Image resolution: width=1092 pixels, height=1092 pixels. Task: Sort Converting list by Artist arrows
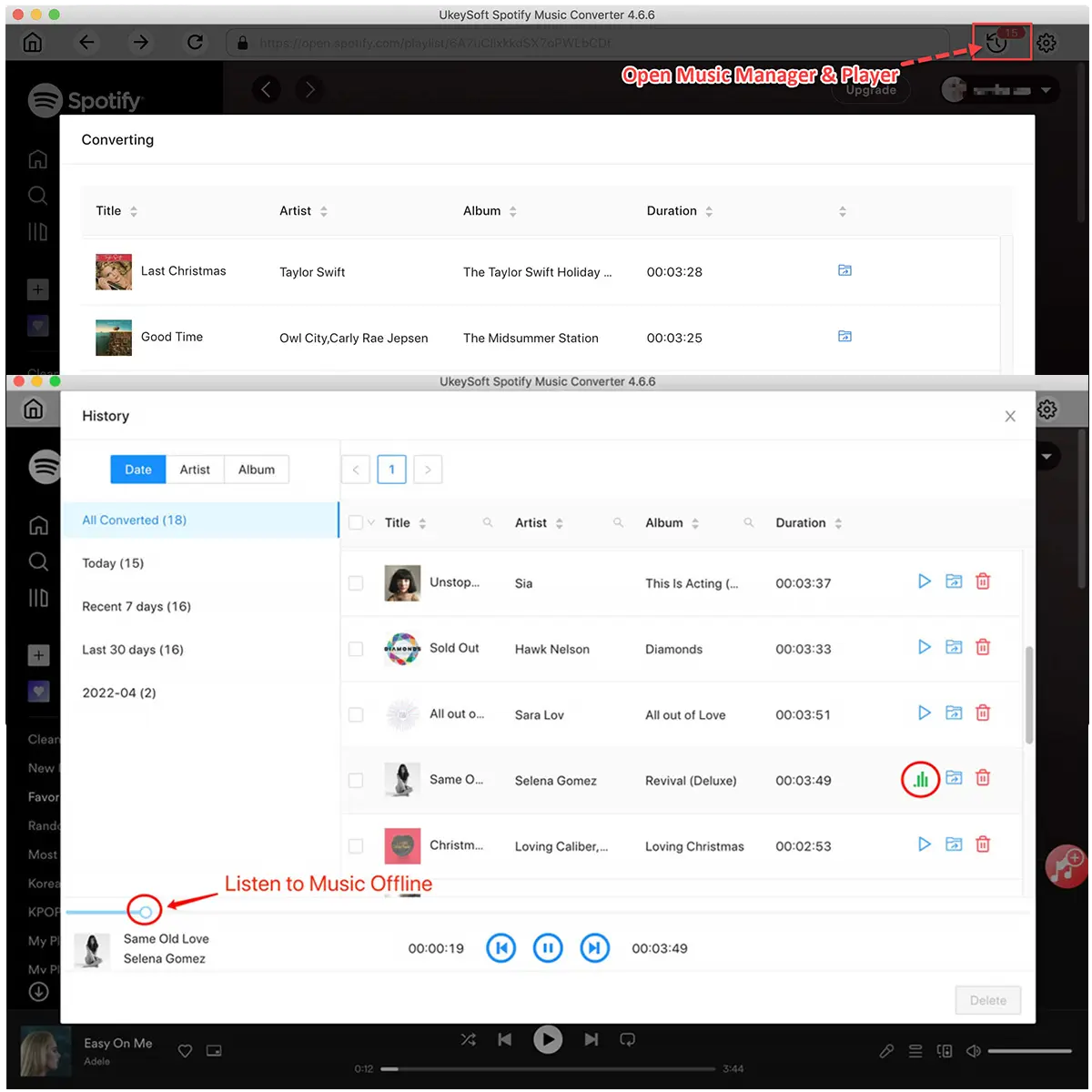pyautogui.click(x=324, y=211)
